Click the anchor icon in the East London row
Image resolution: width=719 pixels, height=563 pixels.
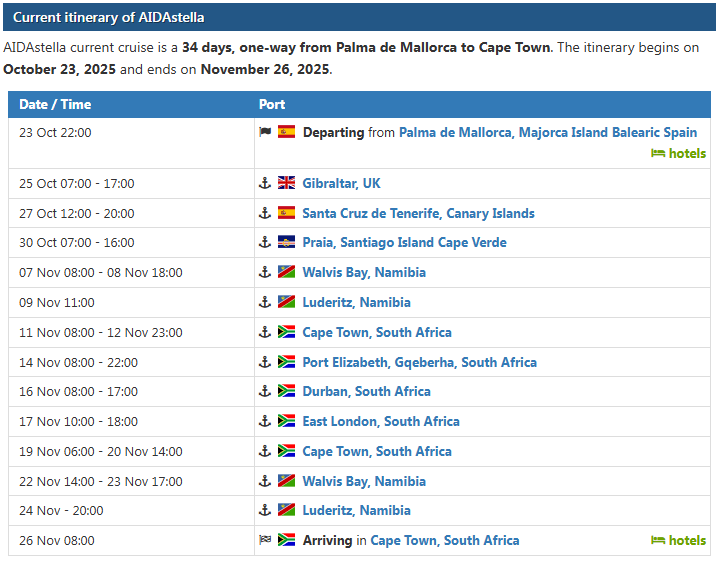[265, 421]
